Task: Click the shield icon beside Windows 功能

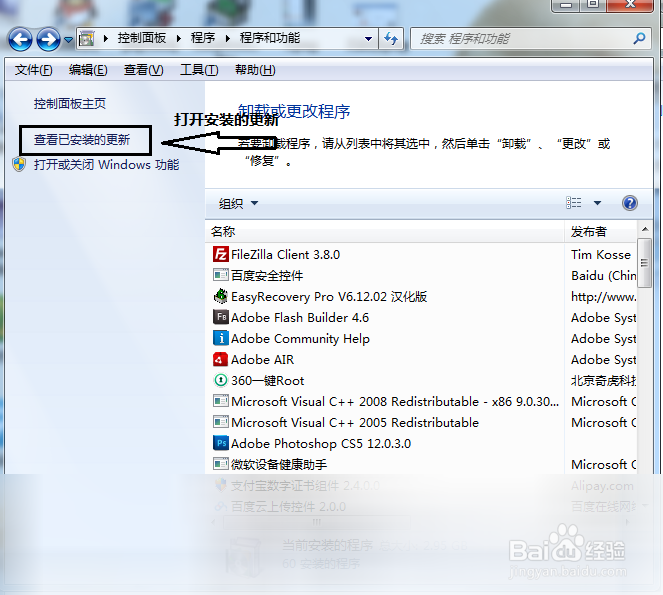Action: pyautogui.click(x=19, y=165)
